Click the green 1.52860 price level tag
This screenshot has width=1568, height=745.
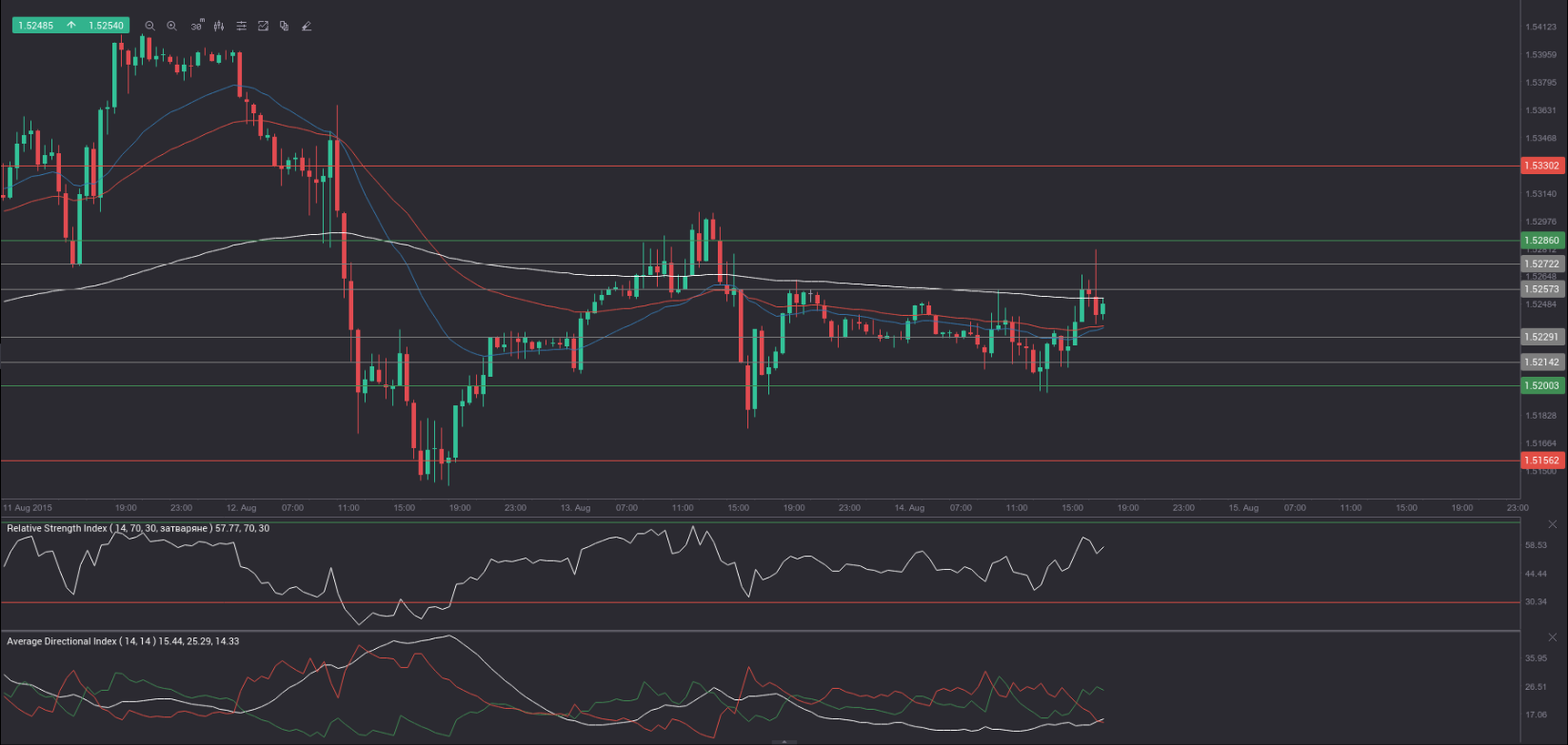point(1541,241)
